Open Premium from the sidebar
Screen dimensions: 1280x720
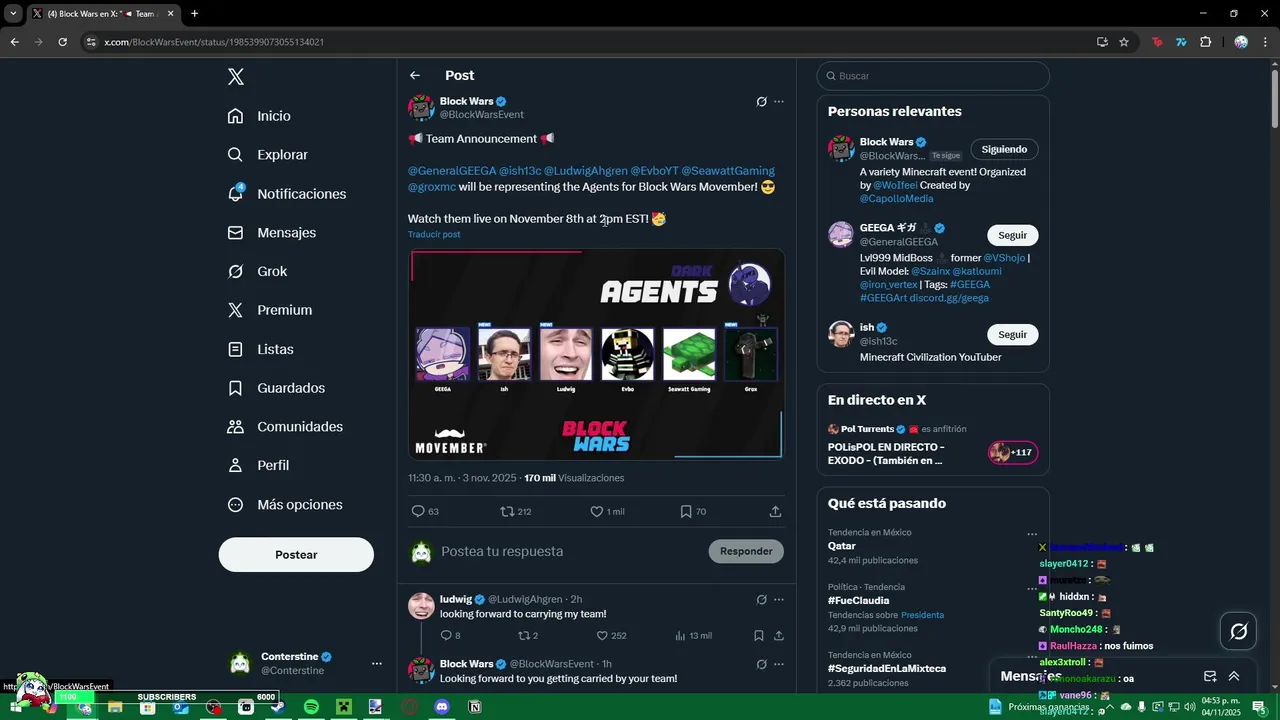[x=269, y=310]
